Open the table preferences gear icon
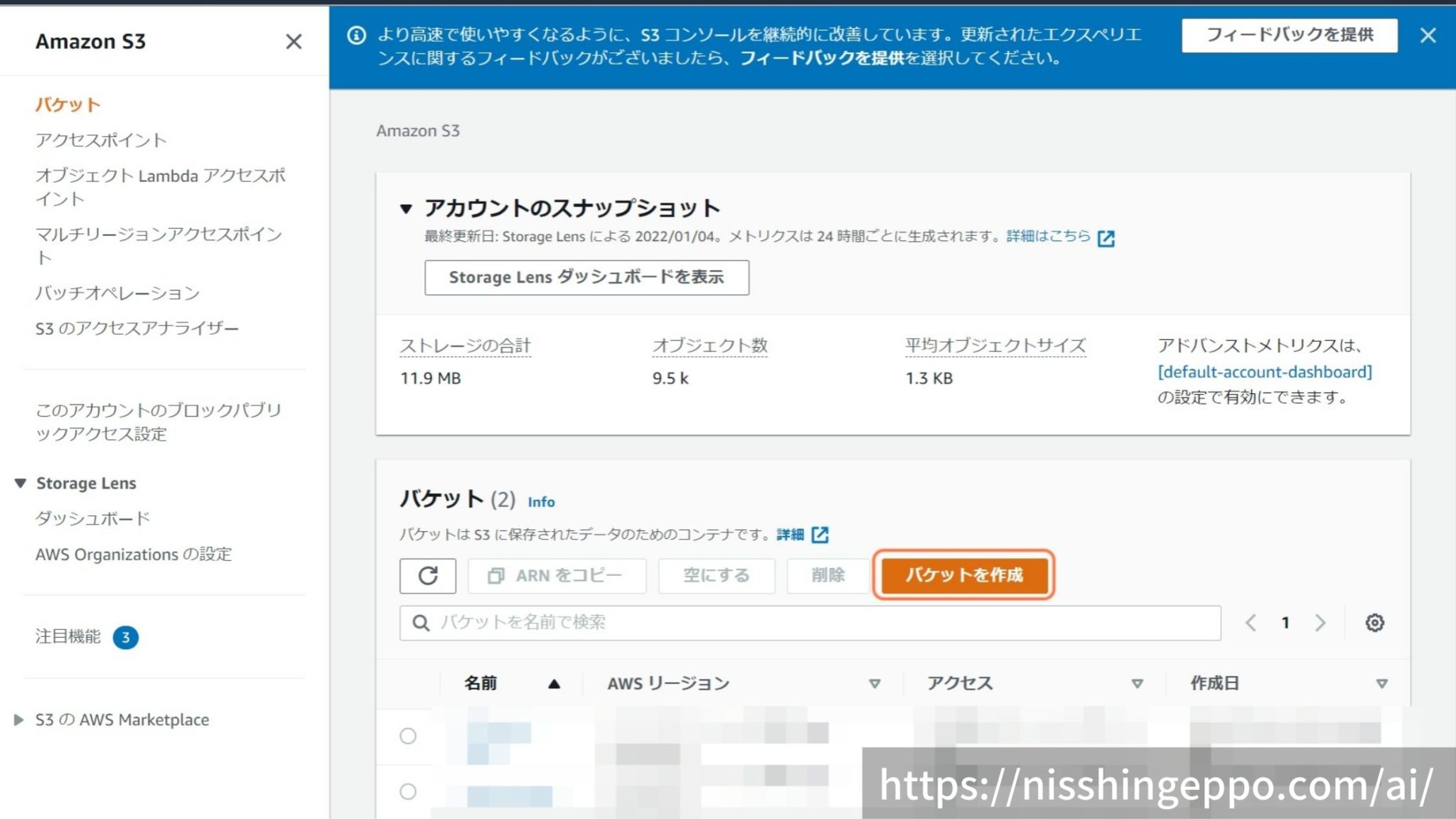1456x819 pixels. (x=1374, y=623)
